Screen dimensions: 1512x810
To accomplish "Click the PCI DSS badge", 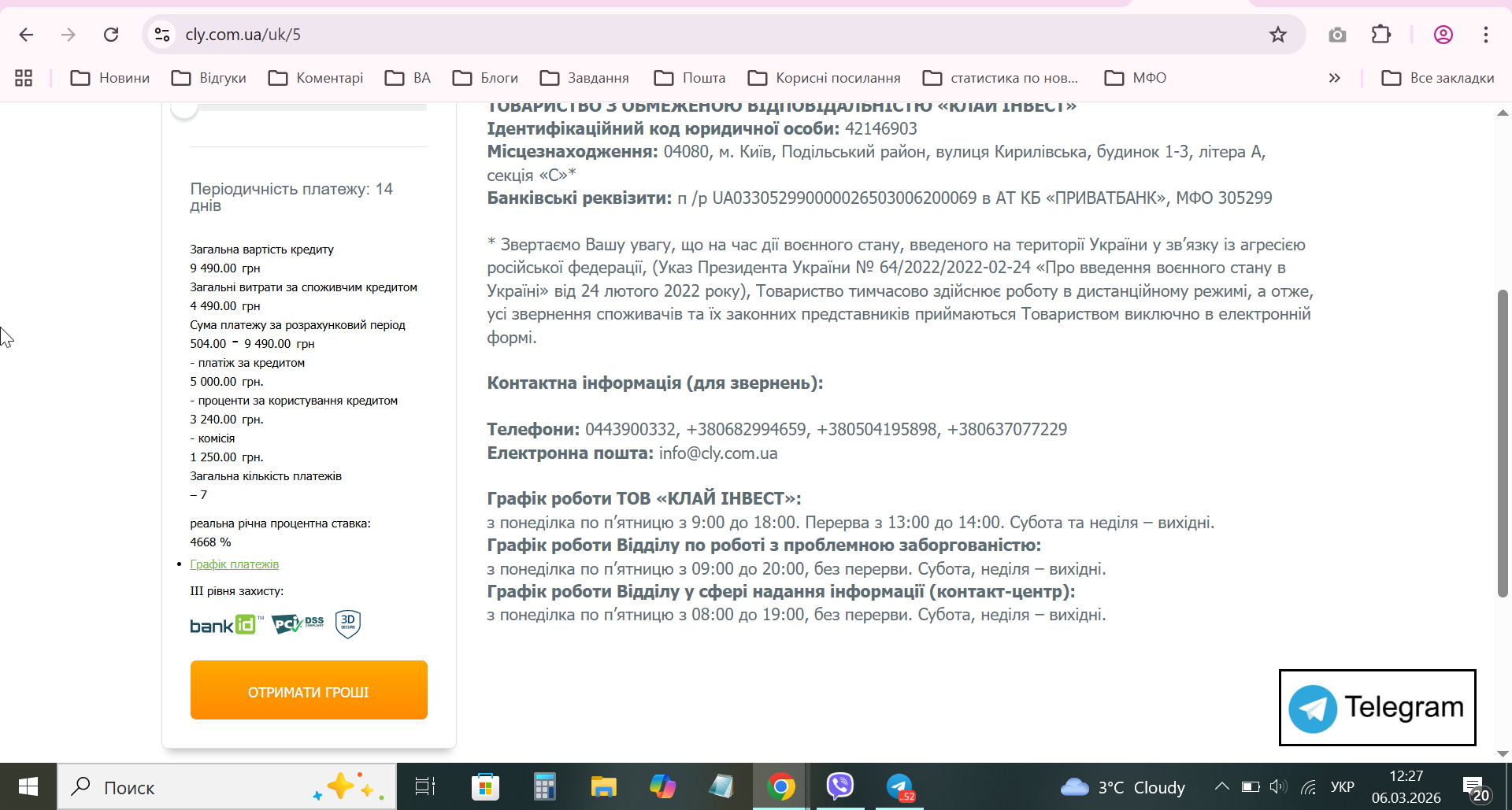I will click(x=298, y=624).
